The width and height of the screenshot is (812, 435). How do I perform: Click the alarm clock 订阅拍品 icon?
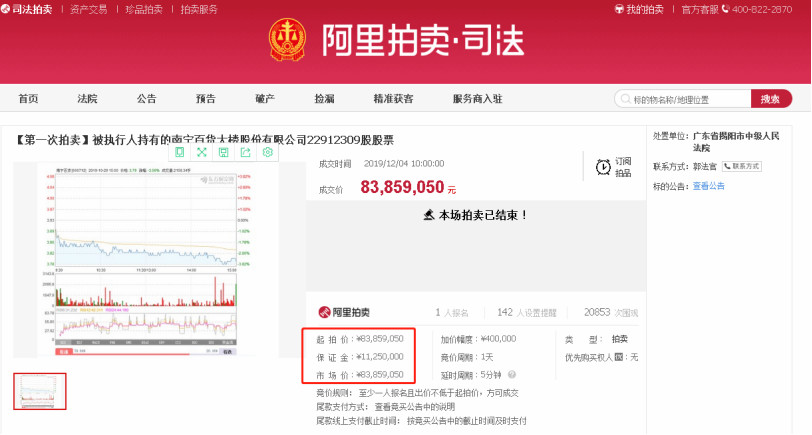[603, 167]
